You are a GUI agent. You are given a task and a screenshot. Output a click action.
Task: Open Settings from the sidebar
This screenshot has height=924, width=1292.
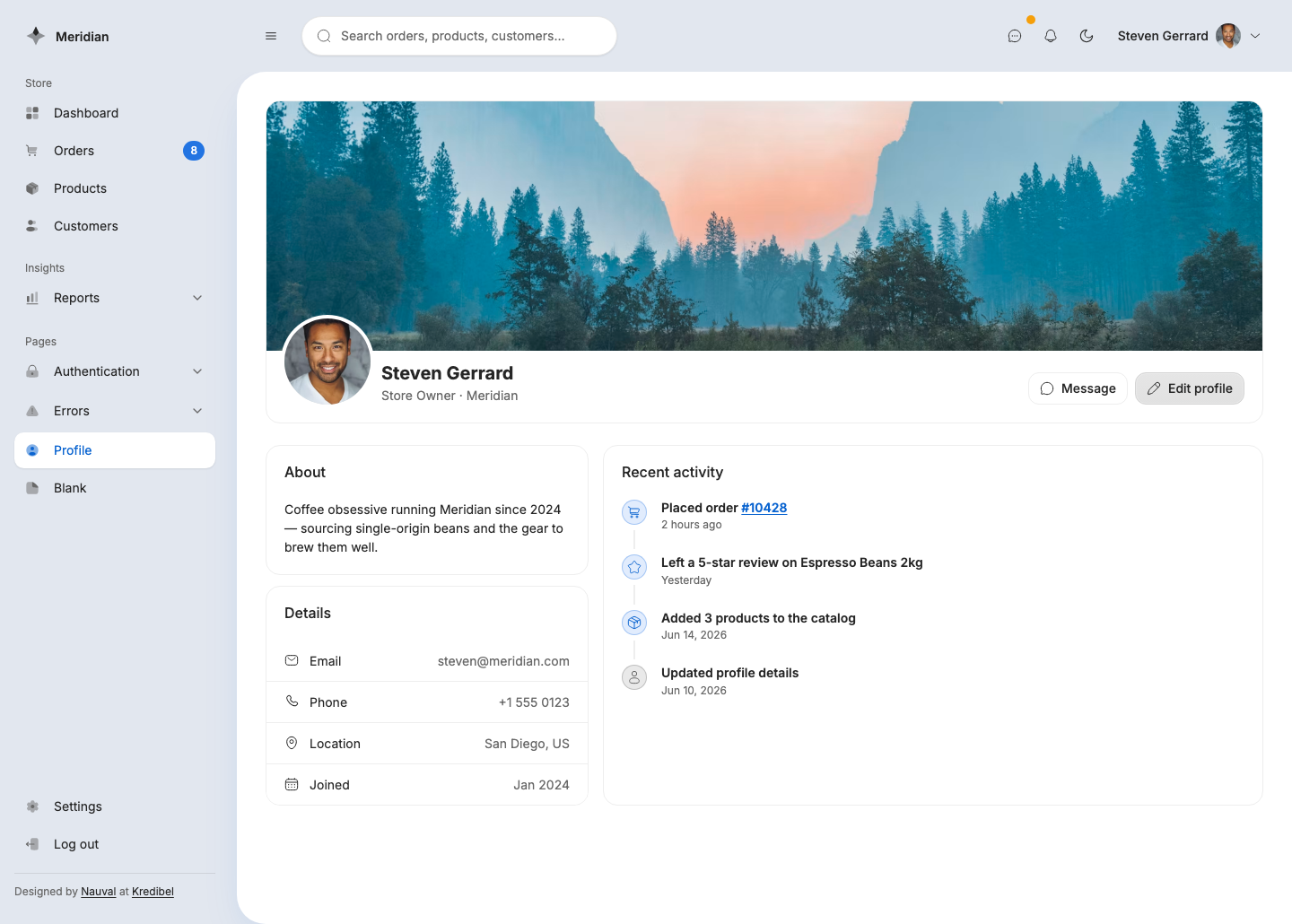click(x=115, y=806)
